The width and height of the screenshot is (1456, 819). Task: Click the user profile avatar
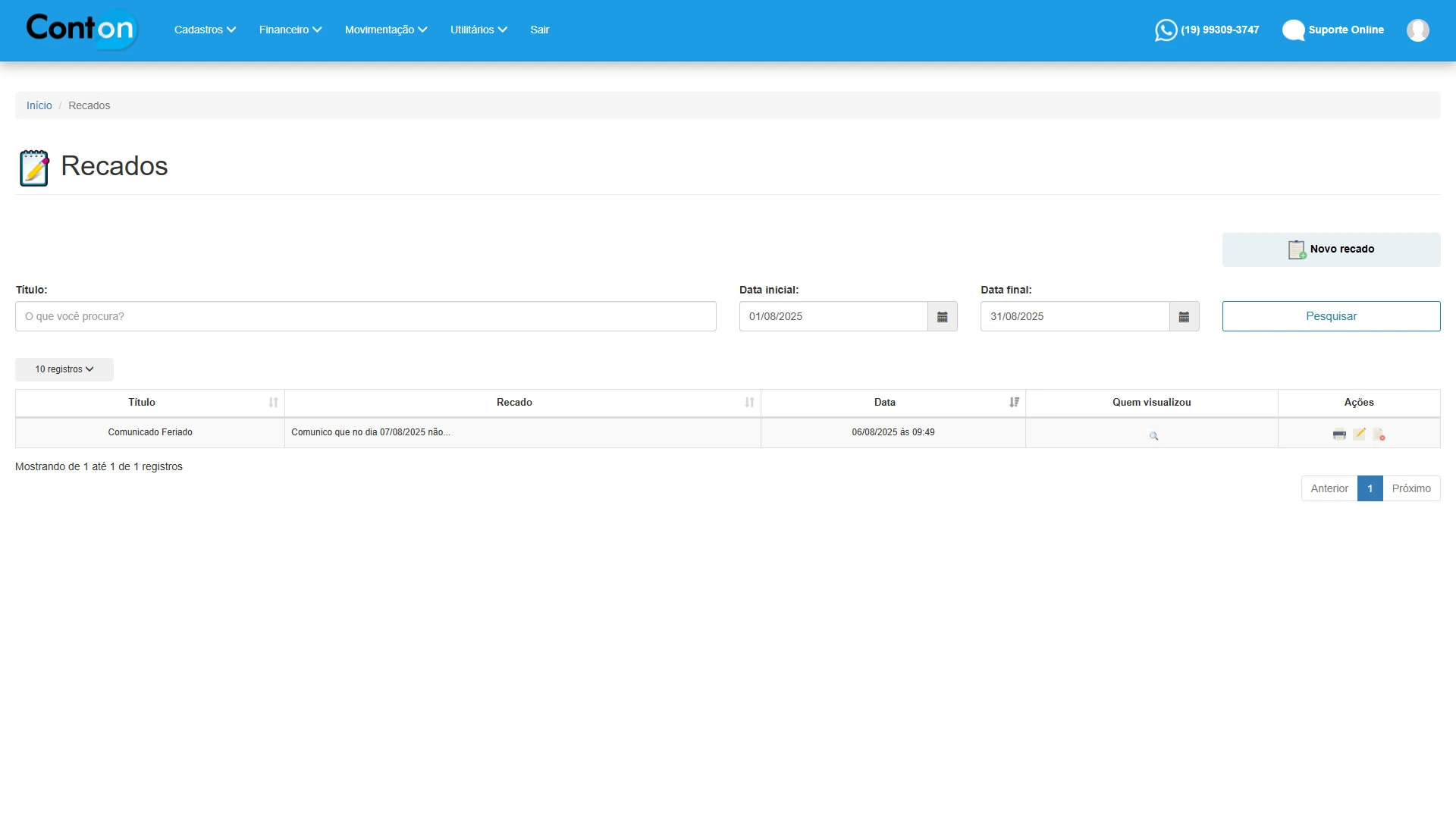(1417, 30)
